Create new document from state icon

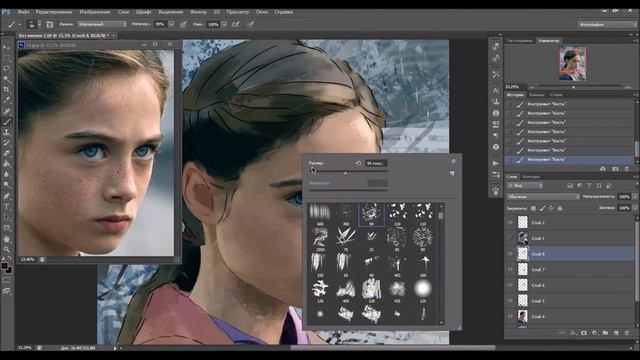[603, 169]
